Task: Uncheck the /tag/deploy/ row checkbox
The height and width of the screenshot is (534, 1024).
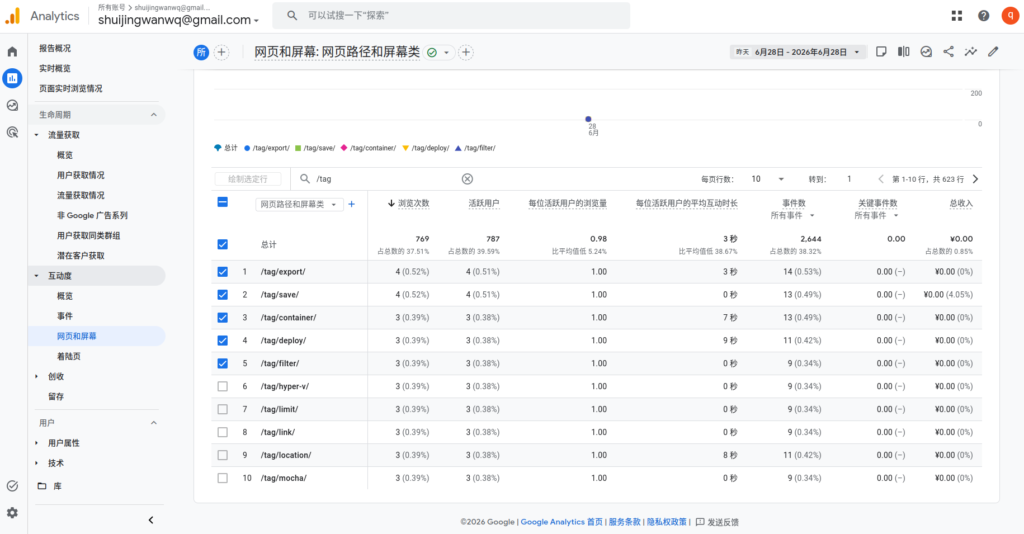Action: point(223,340)
